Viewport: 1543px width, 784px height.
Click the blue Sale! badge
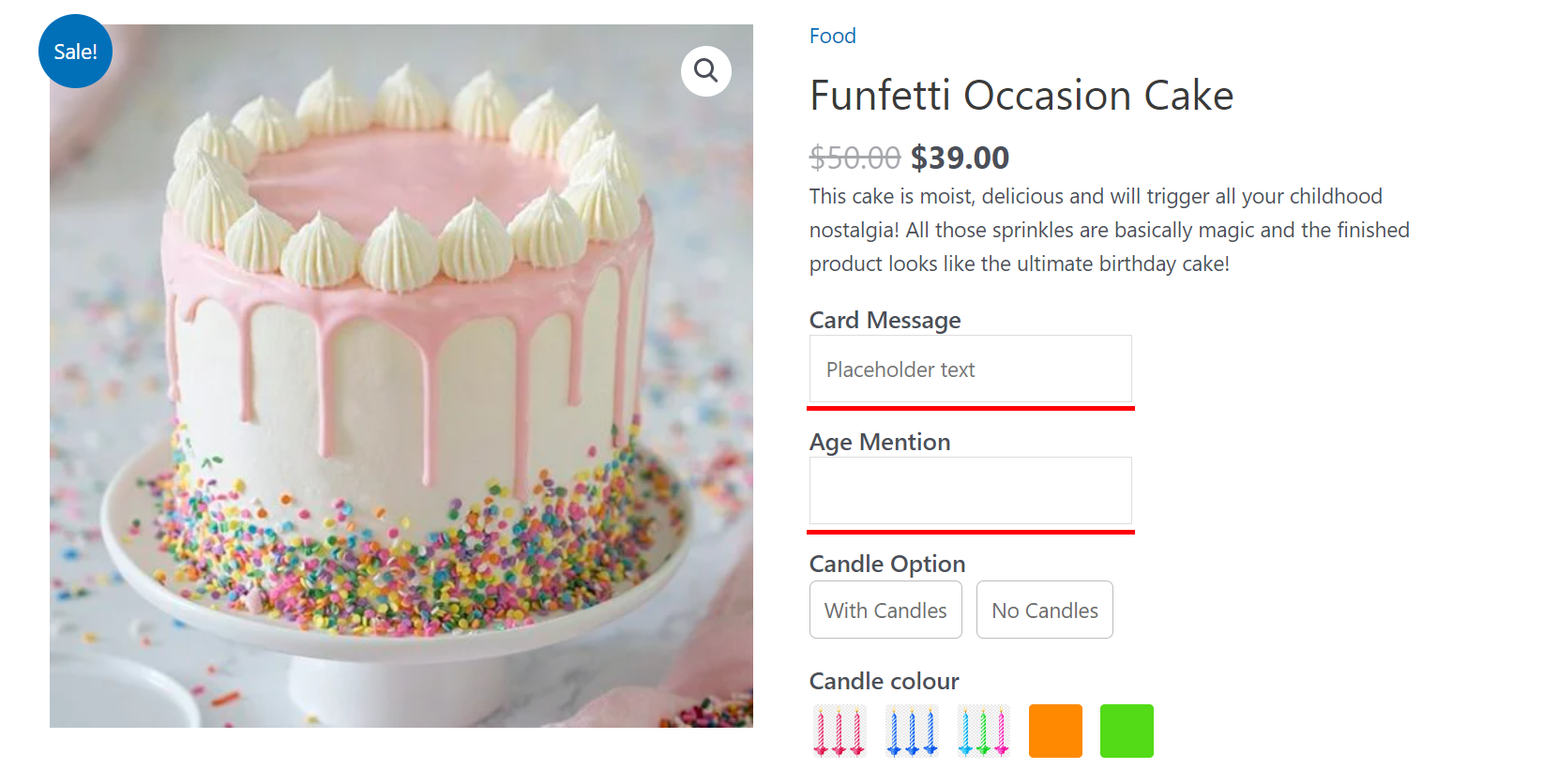(75, 52)
